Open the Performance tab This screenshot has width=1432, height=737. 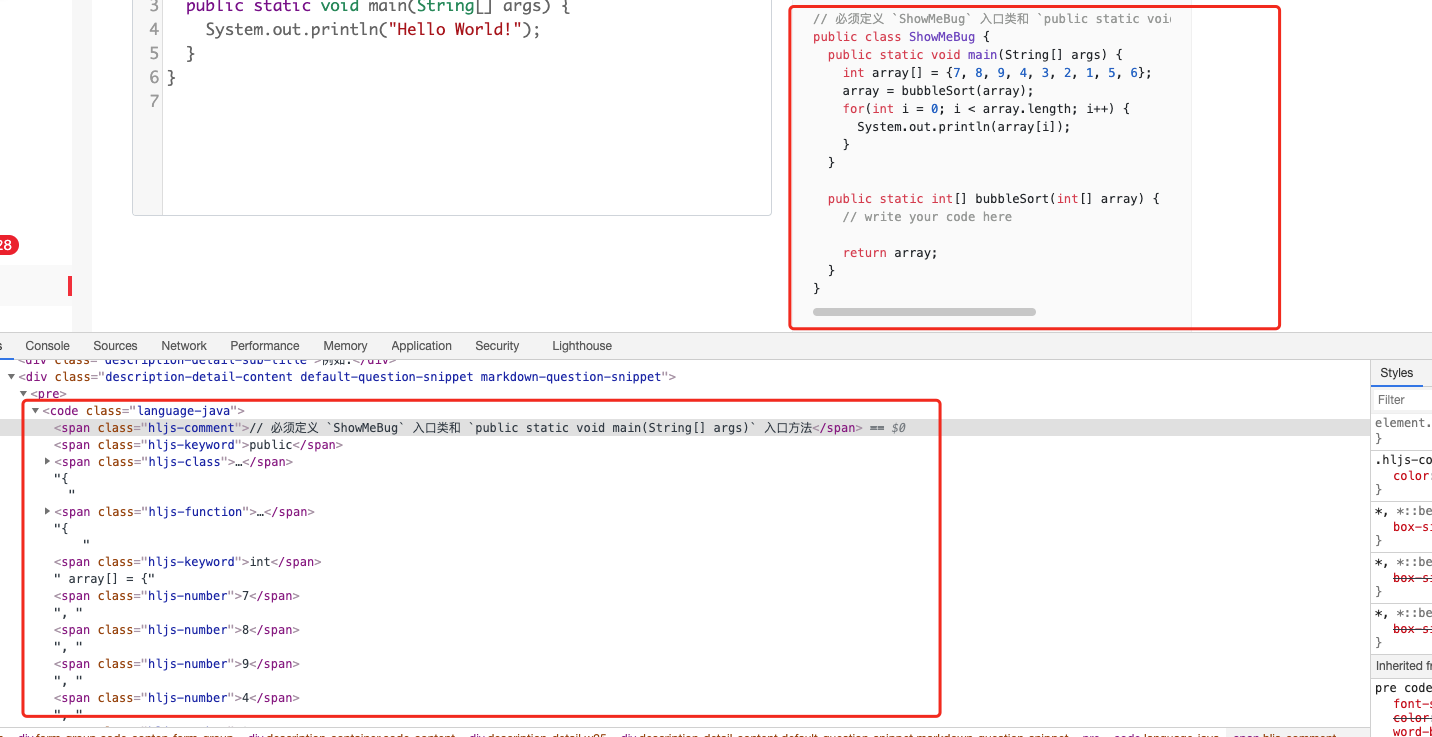264,345
